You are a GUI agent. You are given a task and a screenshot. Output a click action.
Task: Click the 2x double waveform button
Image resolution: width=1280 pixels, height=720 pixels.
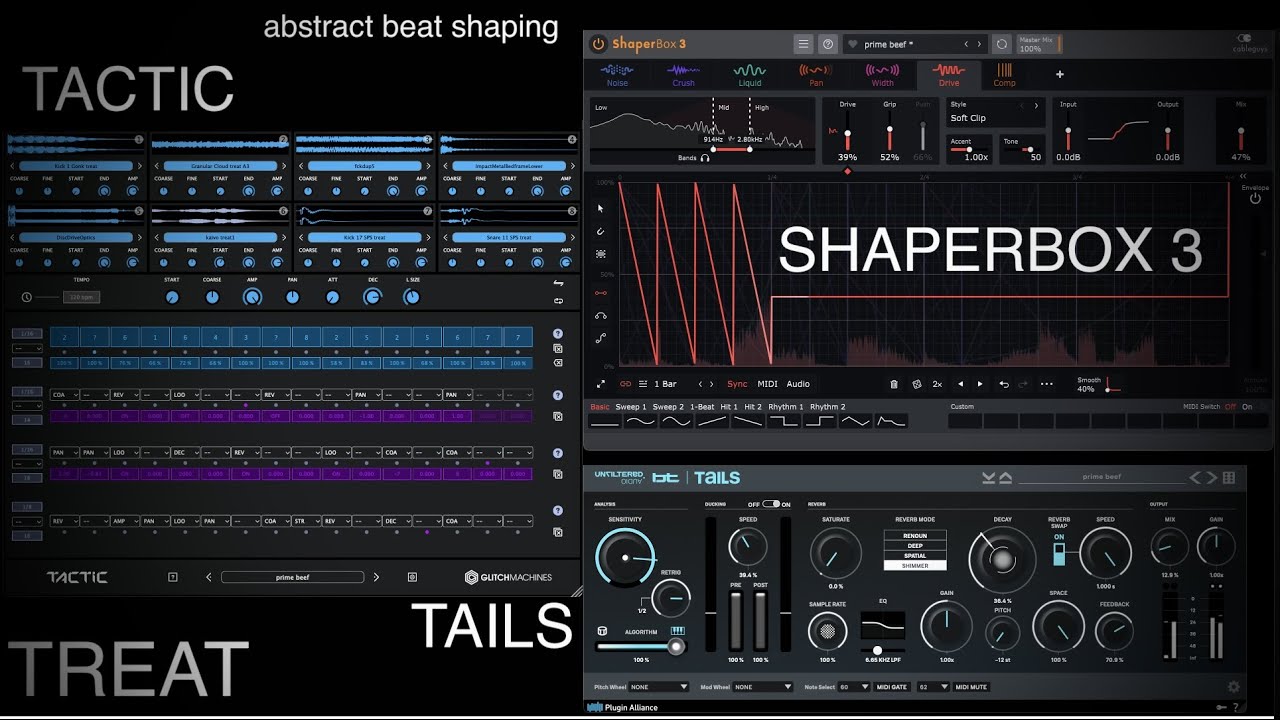pyautogui.click(x=937, y=384)
